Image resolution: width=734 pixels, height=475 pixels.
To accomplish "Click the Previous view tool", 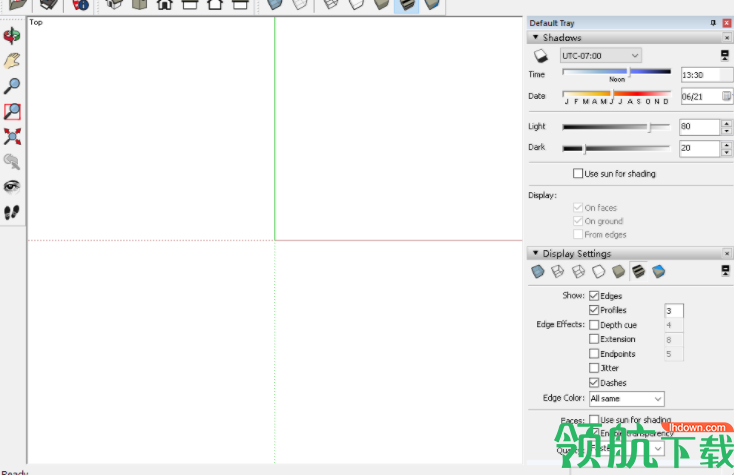I will [x=12, y=162].
